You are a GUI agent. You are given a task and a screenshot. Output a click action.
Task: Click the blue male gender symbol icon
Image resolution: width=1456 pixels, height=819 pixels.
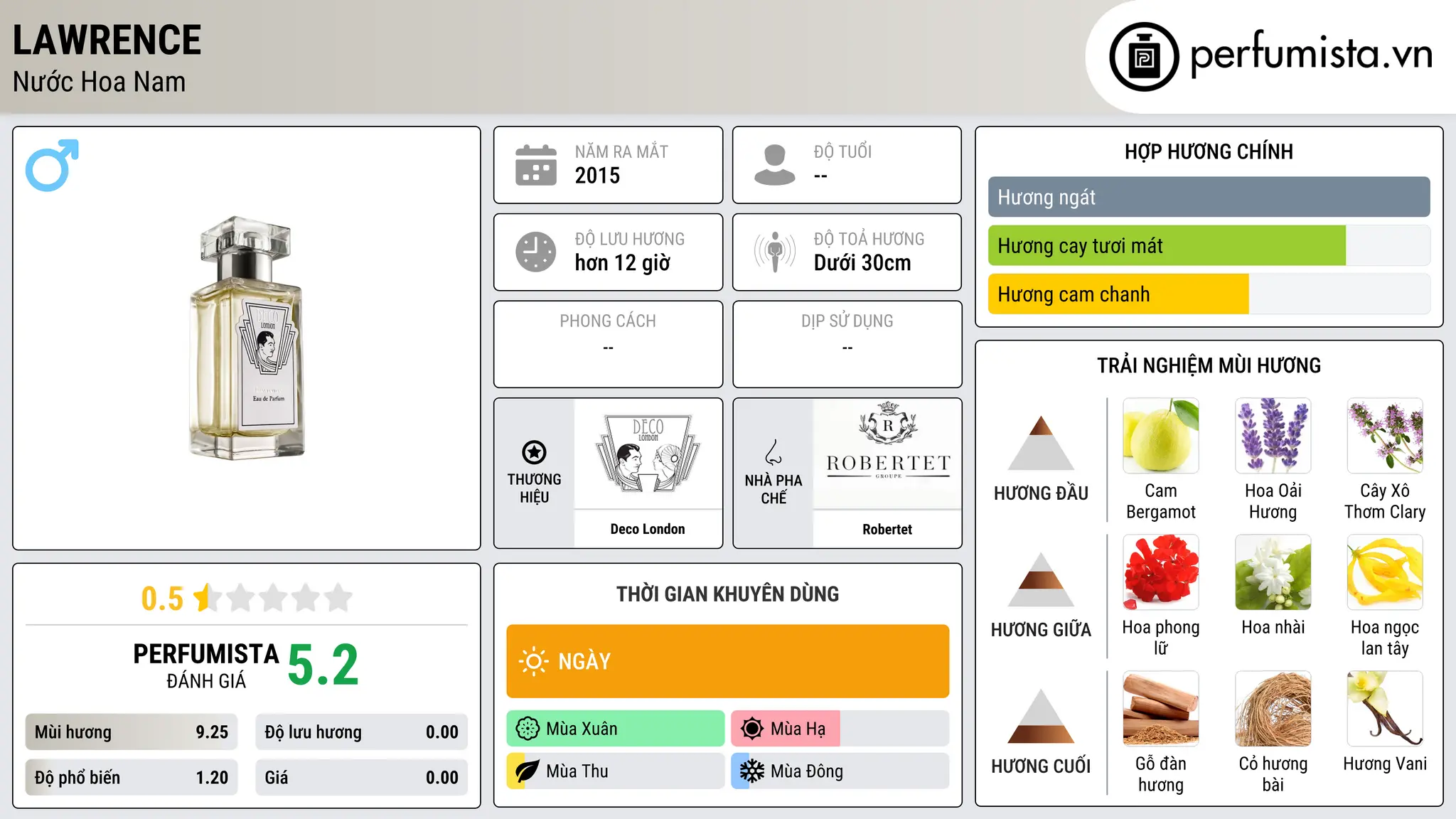coord(52,165)
